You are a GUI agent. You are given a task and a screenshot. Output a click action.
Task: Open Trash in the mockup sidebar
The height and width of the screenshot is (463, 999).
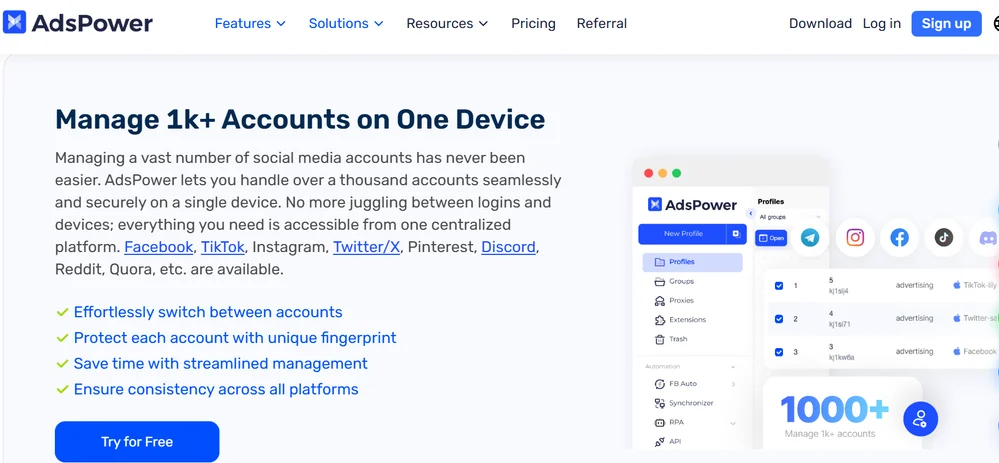(x=671, y=339)
